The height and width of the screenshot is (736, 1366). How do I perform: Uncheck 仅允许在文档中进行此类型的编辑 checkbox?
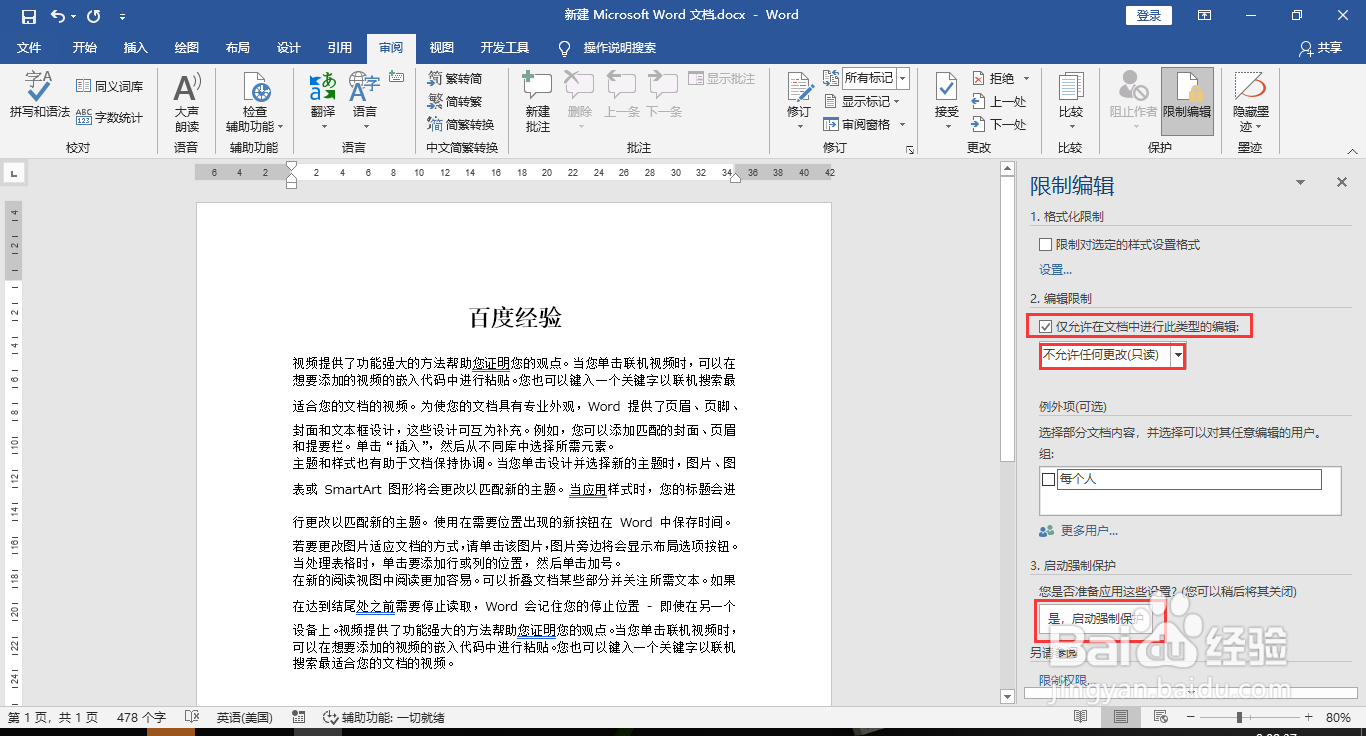click(1046, 326)
